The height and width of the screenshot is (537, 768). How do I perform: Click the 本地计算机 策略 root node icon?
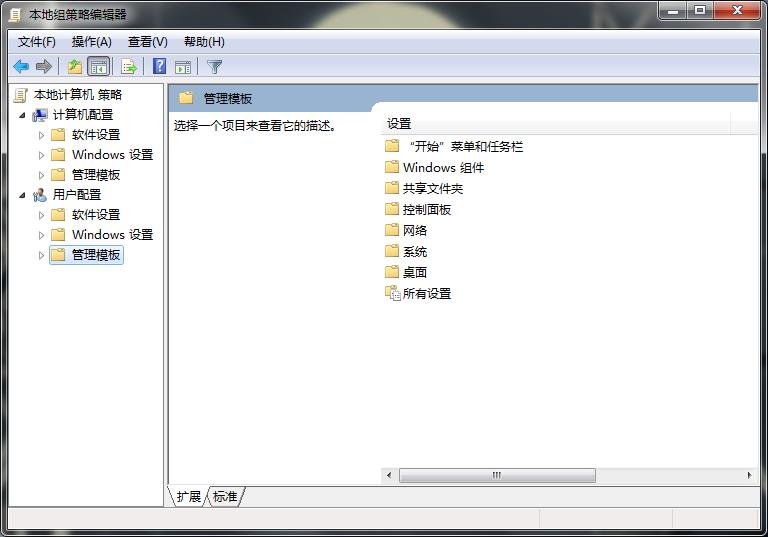click(x=21, y=95)
